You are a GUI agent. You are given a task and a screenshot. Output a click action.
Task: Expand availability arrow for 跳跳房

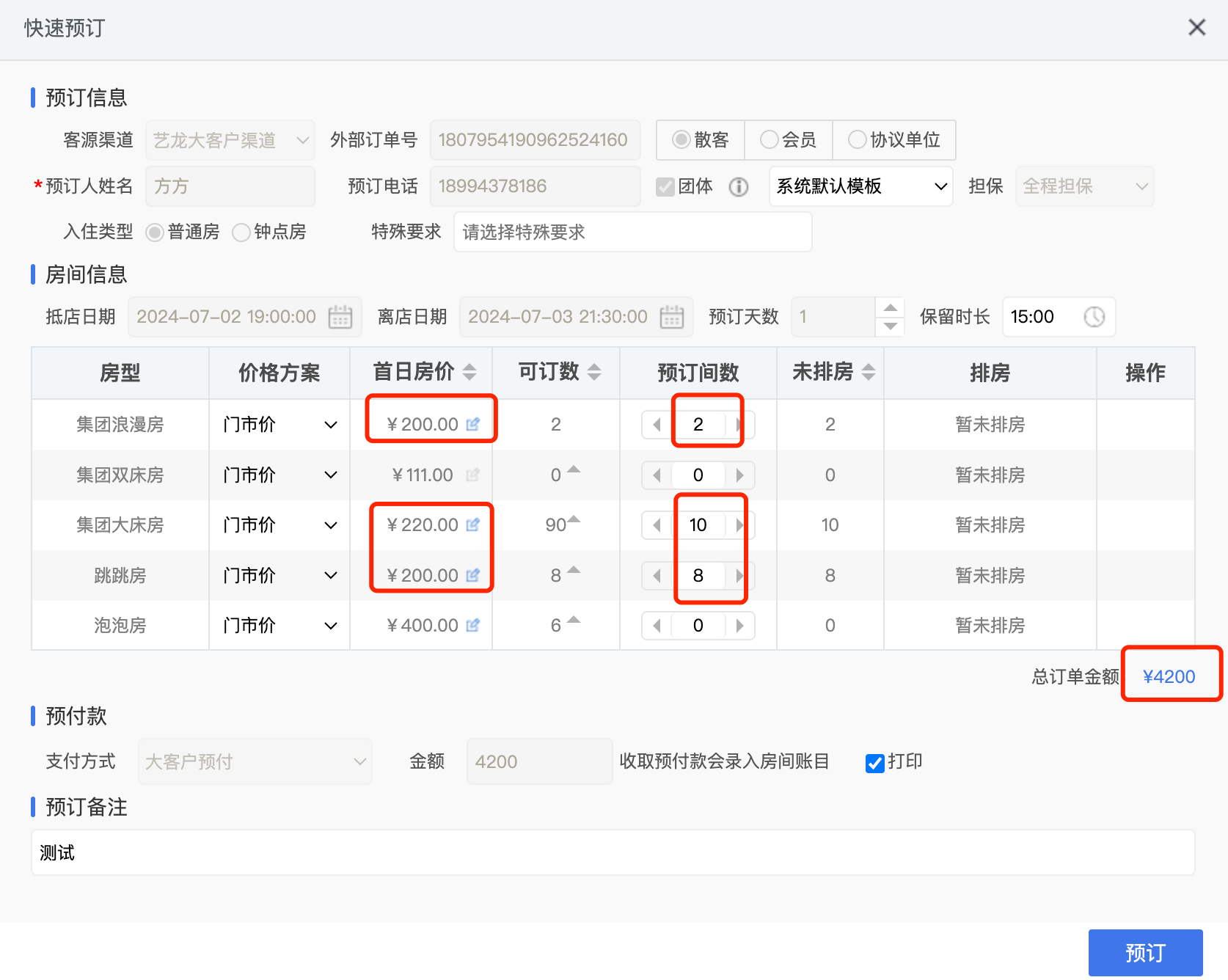pos(574,570)
